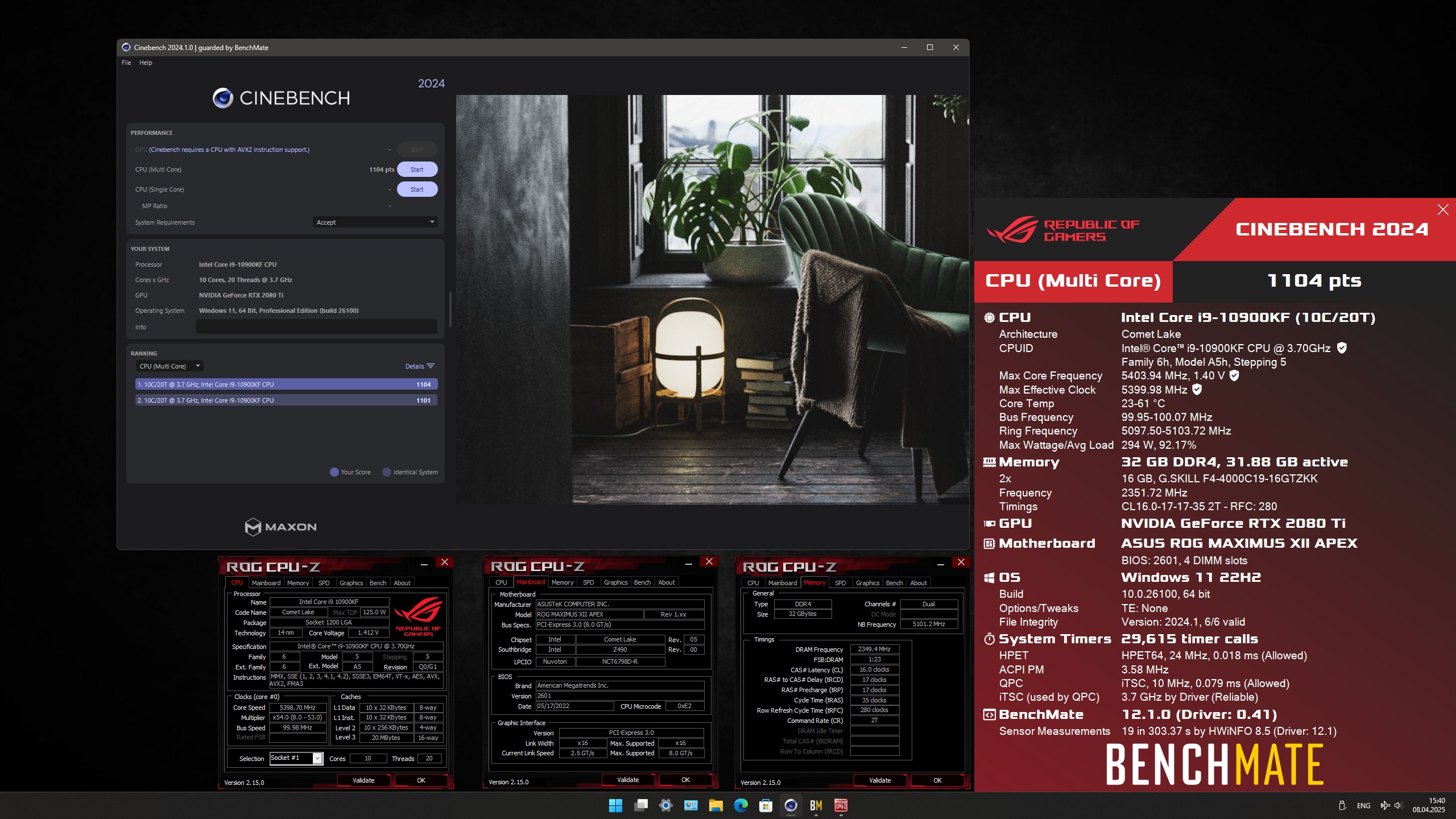Open Bench tab in the CPU-Z processor window

click(378, 583)
